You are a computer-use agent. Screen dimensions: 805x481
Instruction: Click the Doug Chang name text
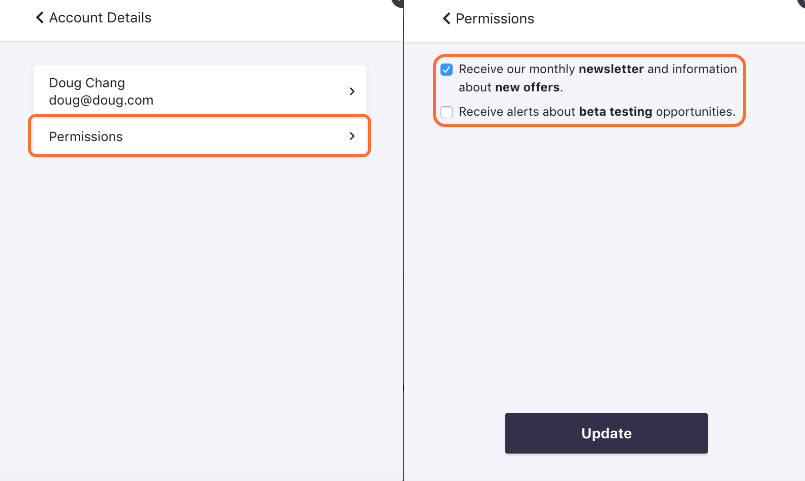pyautogui.click(x=87, y=83)
